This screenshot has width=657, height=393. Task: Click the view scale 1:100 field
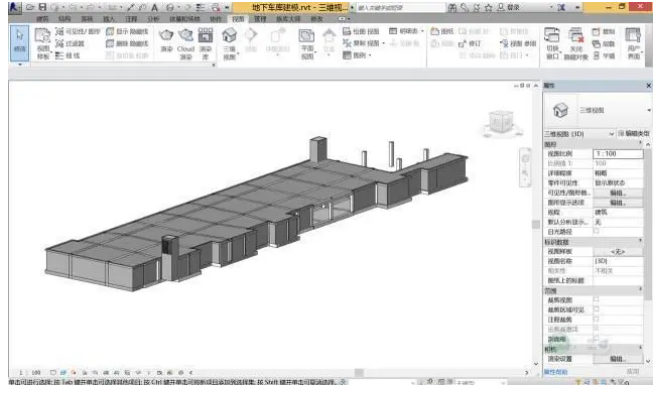[x=618, y=154]
